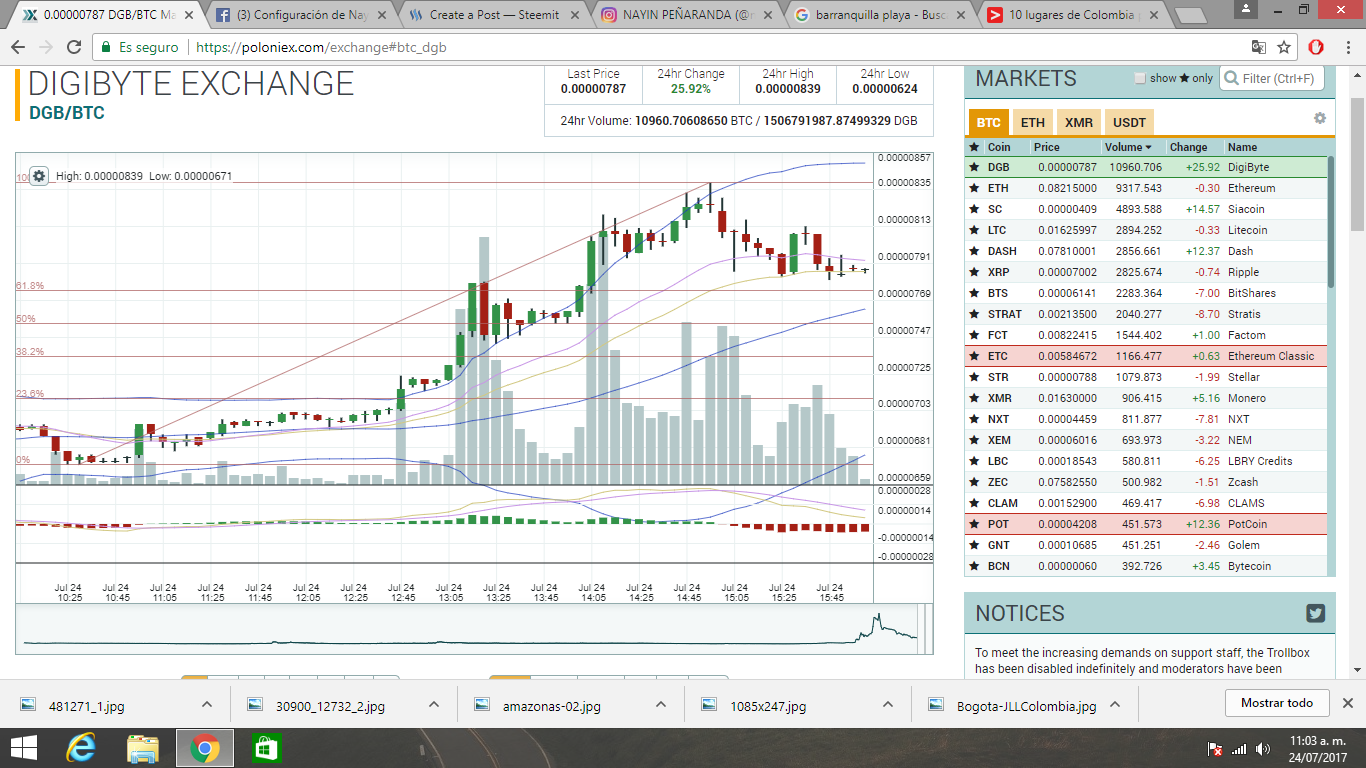Sort markets by the Name column header

coord(1243,147)
